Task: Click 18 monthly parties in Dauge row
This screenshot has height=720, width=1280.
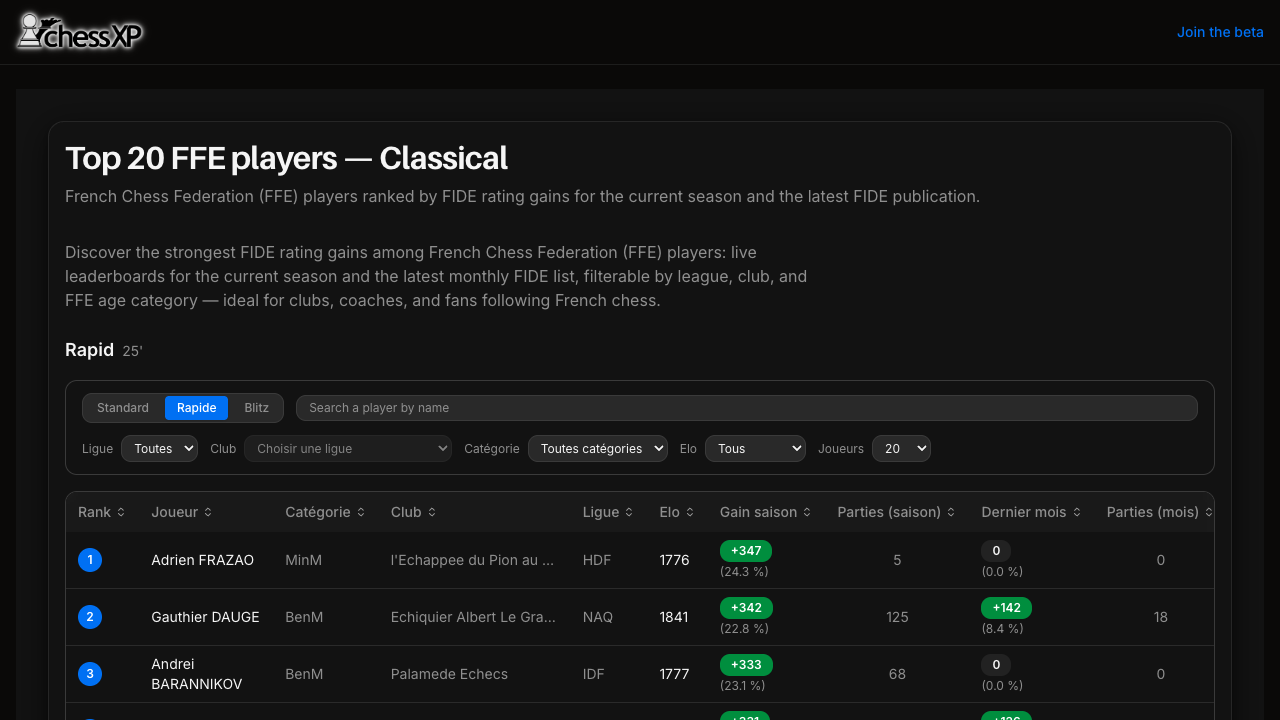Action: click(x=1160, y=617)
